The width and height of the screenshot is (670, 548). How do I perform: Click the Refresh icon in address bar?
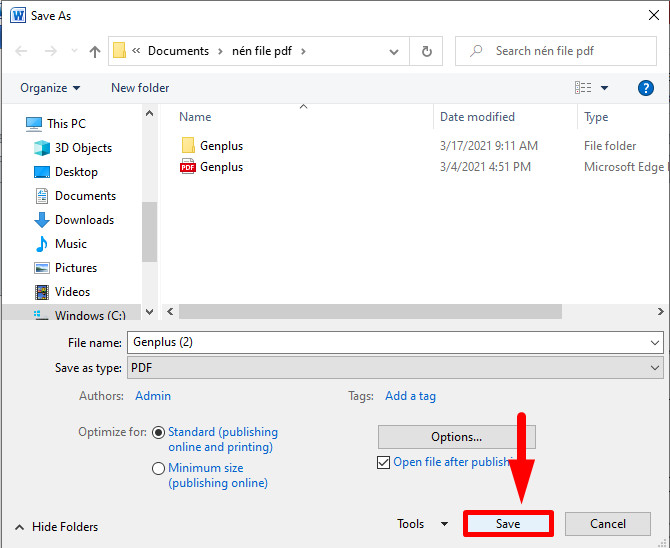[x=427, y=51]
